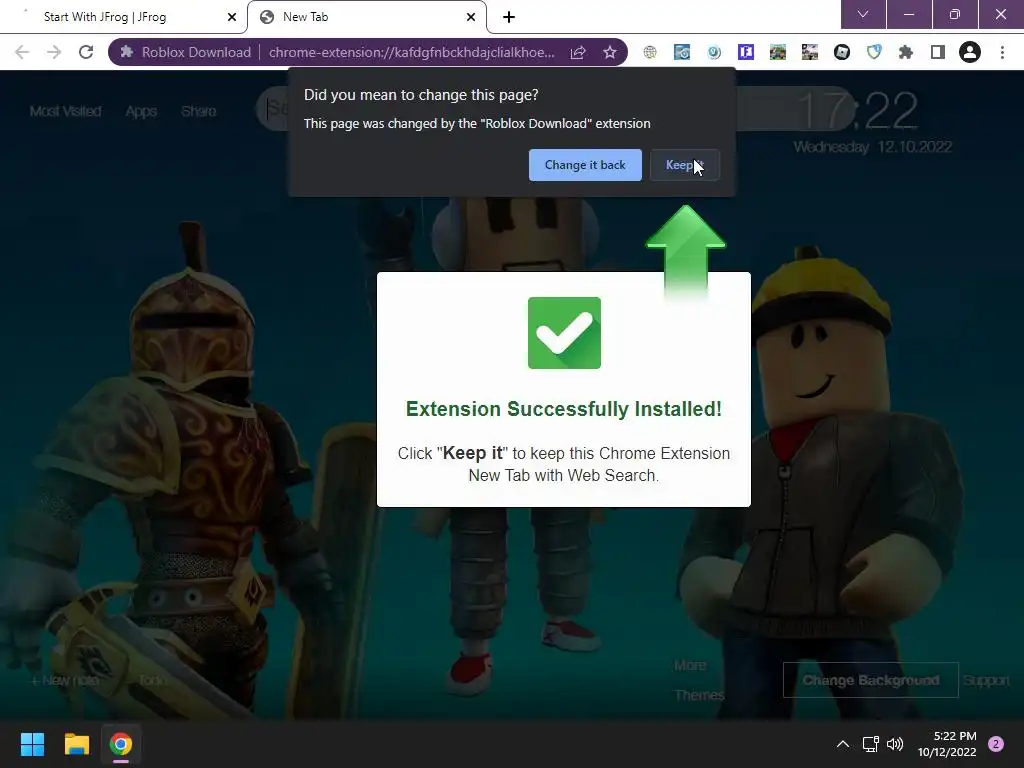Go forward with the forward arrow
Screen dimensions: 1024x768
54,52
